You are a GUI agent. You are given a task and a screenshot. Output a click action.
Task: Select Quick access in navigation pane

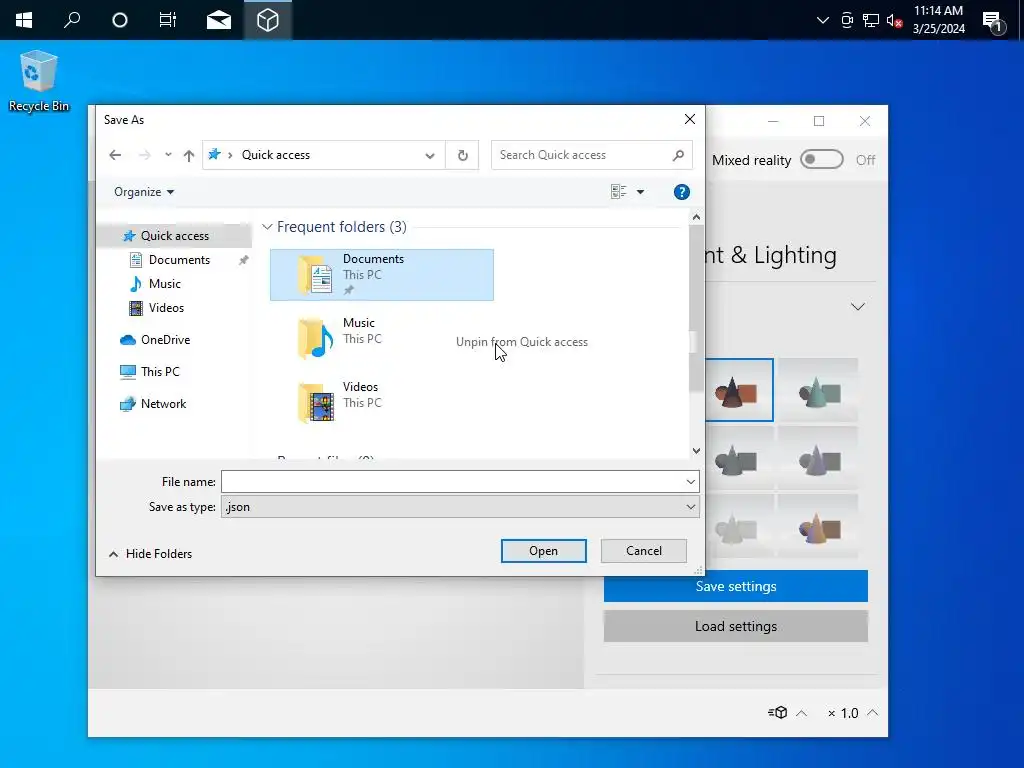click(174, 236)
